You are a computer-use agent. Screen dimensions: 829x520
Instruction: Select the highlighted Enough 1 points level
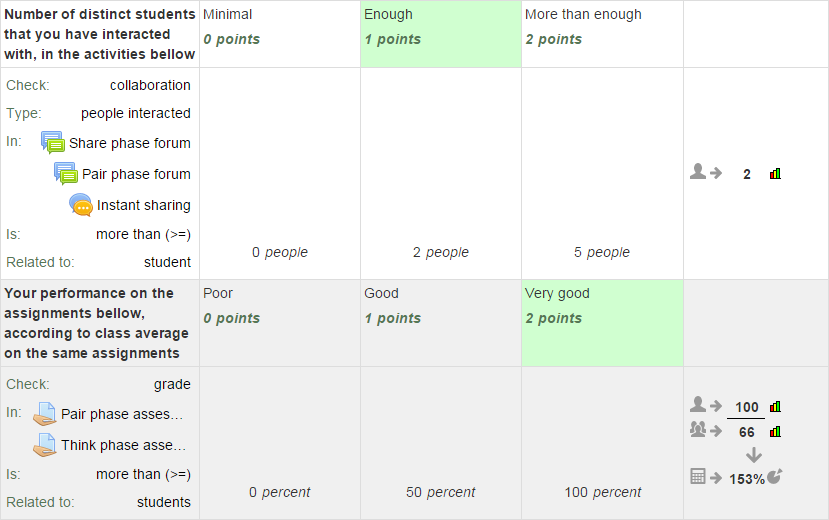(441, 34)
